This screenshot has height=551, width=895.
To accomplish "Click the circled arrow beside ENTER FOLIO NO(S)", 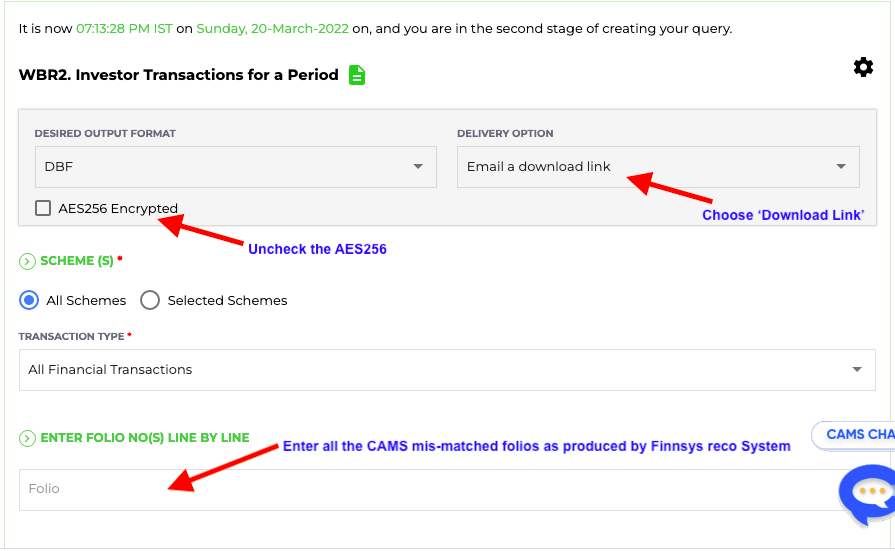I will pos(27,439).
